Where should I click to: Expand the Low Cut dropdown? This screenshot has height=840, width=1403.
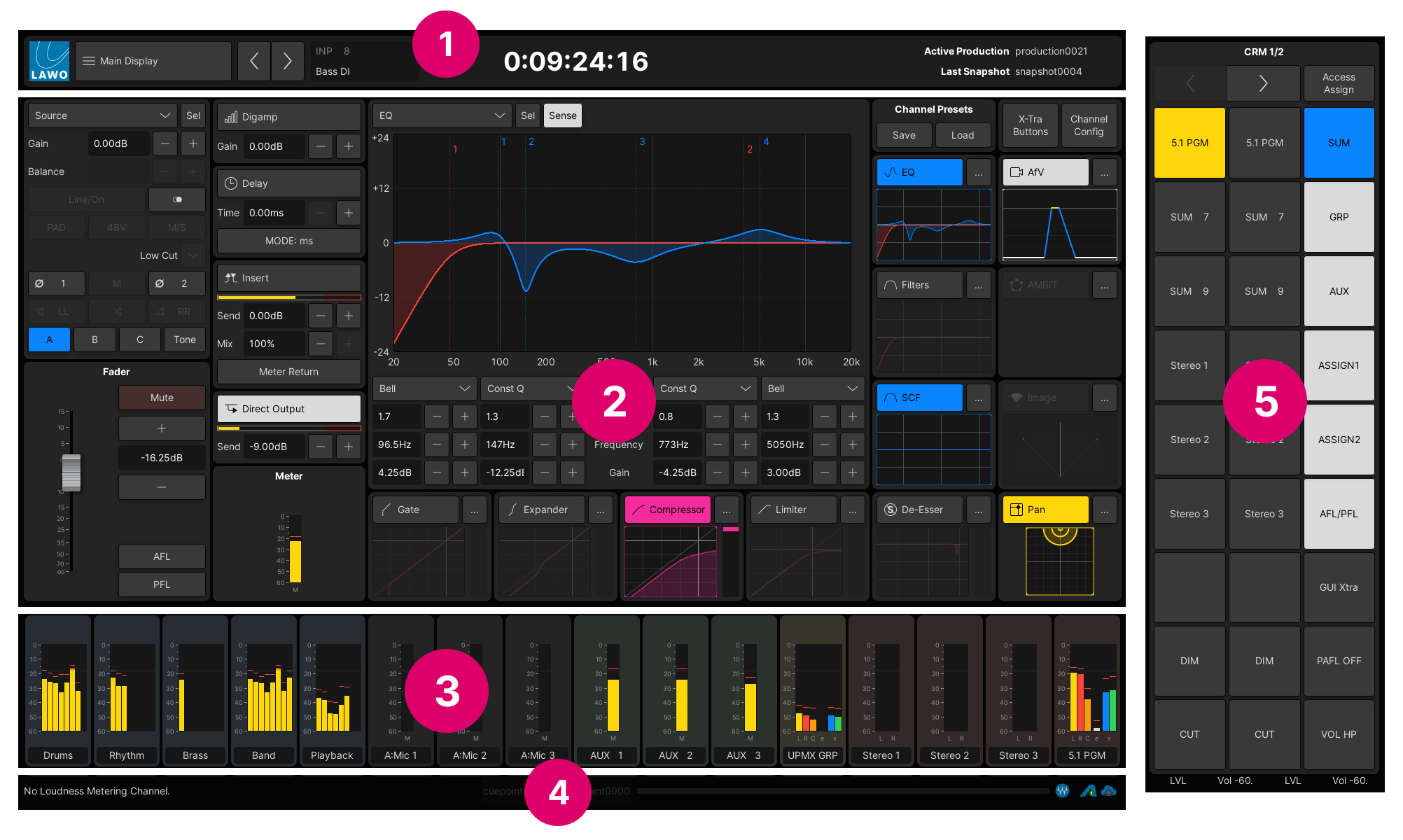tap(193, 255)
